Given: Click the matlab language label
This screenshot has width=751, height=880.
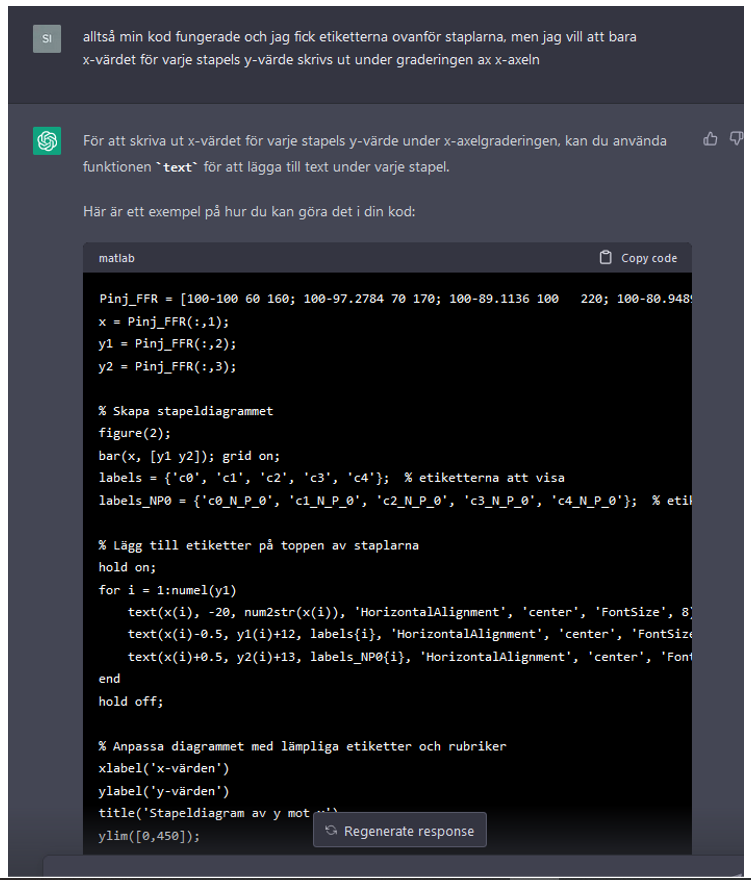Looking at the screenshot, I should 116,258.
